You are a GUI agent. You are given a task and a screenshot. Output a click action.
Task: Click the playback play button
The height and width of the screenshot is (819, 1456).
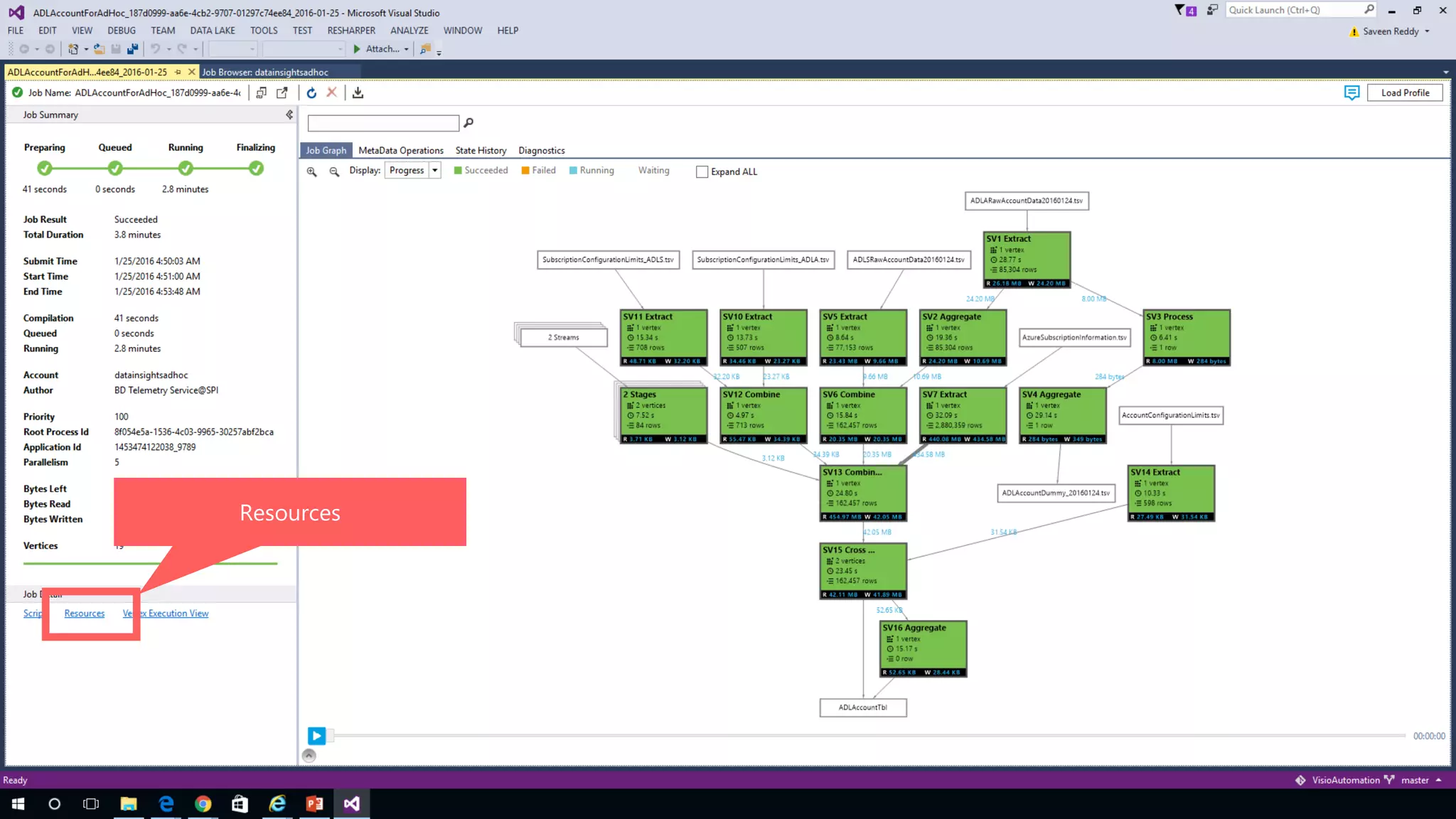click(x=316, y=736)
